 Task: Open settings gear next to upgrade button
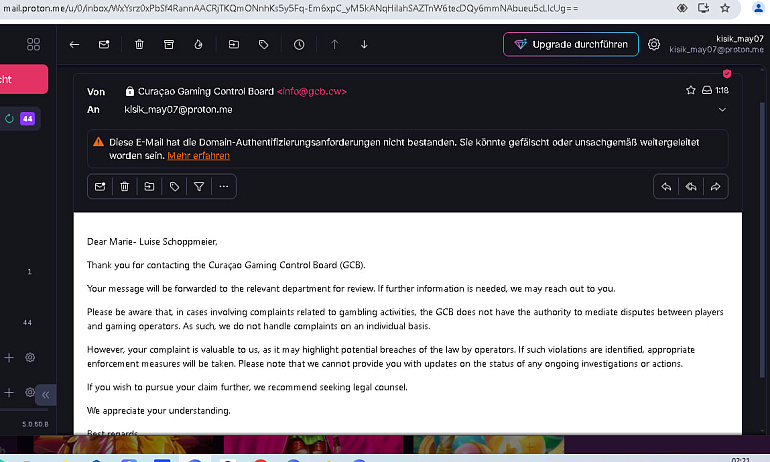click(x=654, y=44)
